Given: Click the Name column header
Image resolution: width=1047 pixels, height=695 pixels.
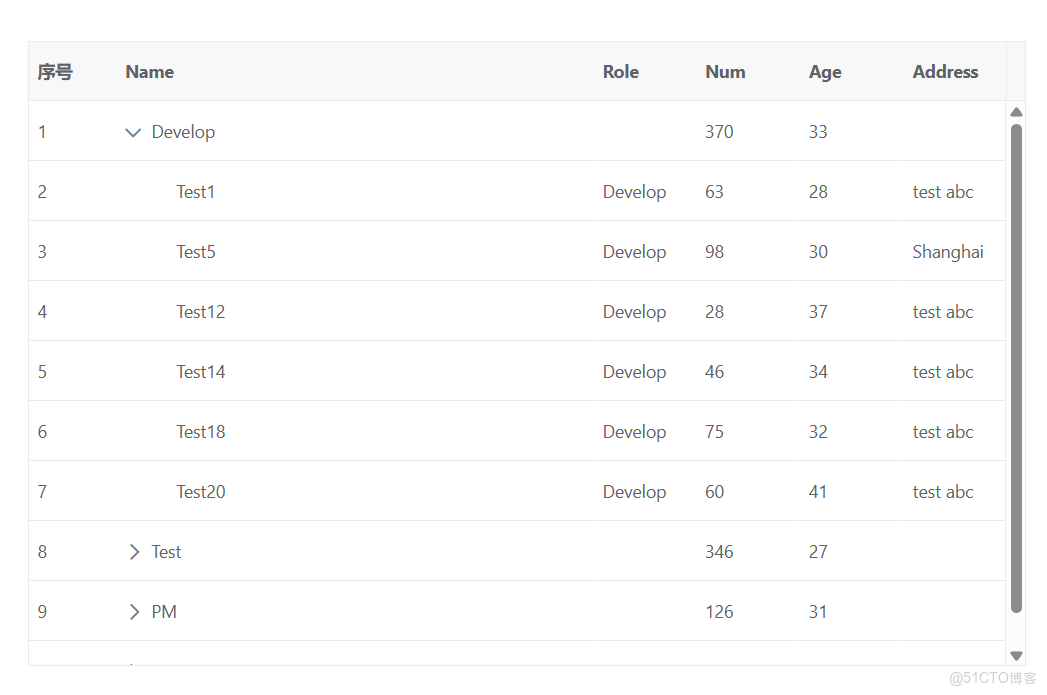Looking at the screenshot, I should [x=150, y=72].
